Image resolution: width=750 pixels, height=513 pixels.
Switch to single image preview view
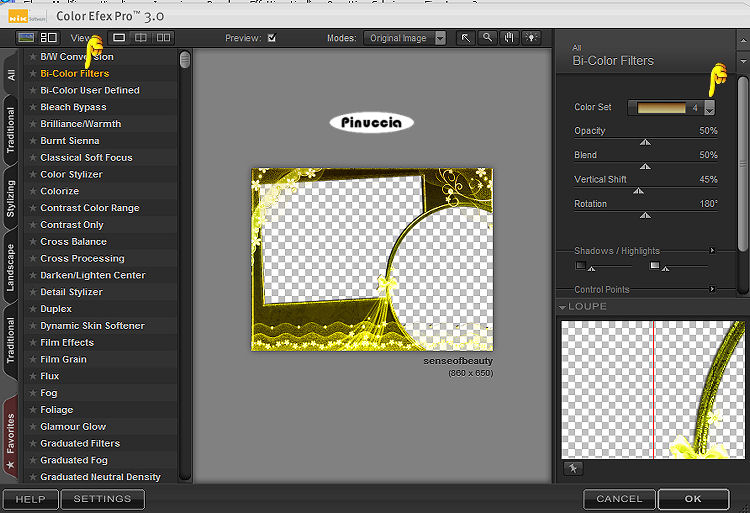point(119,38)
